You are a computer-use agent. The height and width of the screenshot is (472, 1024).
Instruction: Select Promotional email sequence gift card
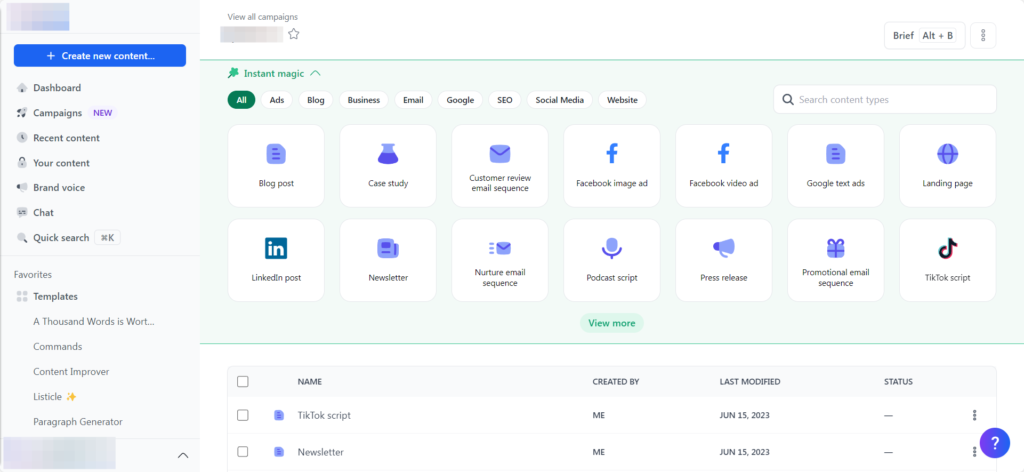click(x=836, y=260)
